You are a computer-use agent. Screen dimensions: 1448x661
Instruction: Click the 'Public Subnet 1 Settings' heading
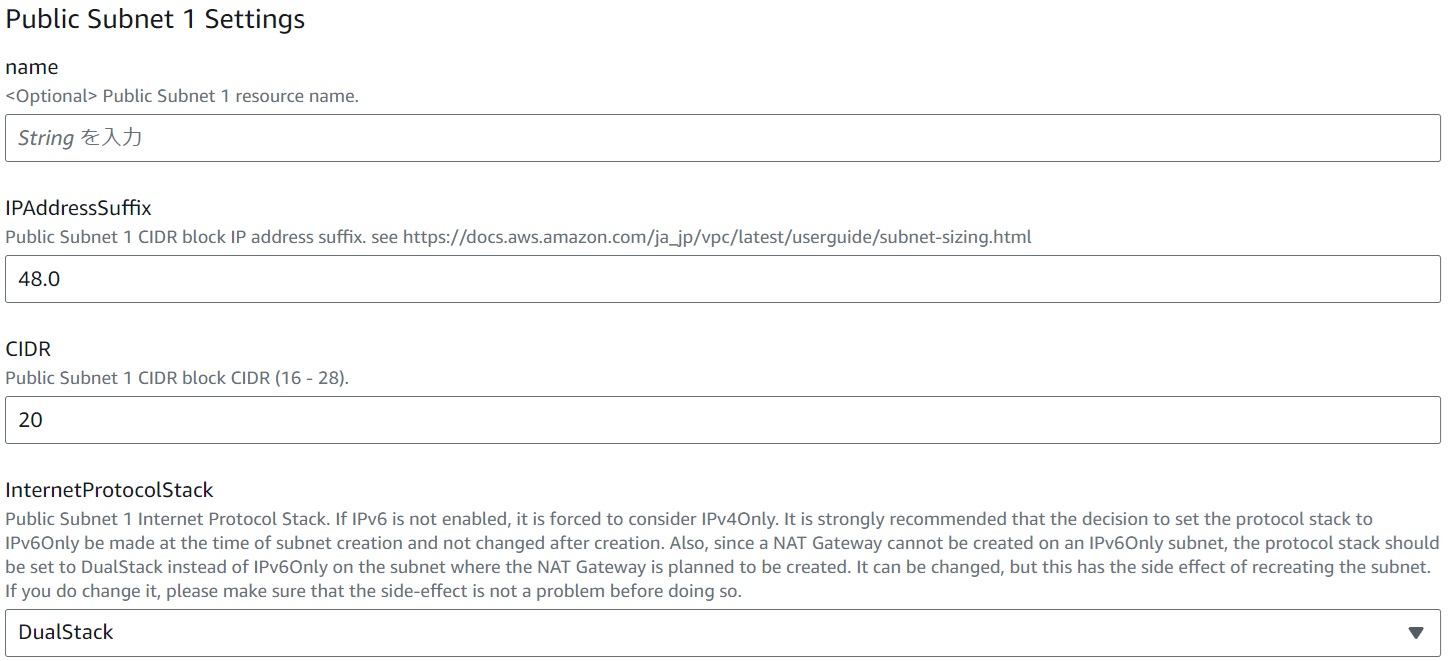click(155, 19)
